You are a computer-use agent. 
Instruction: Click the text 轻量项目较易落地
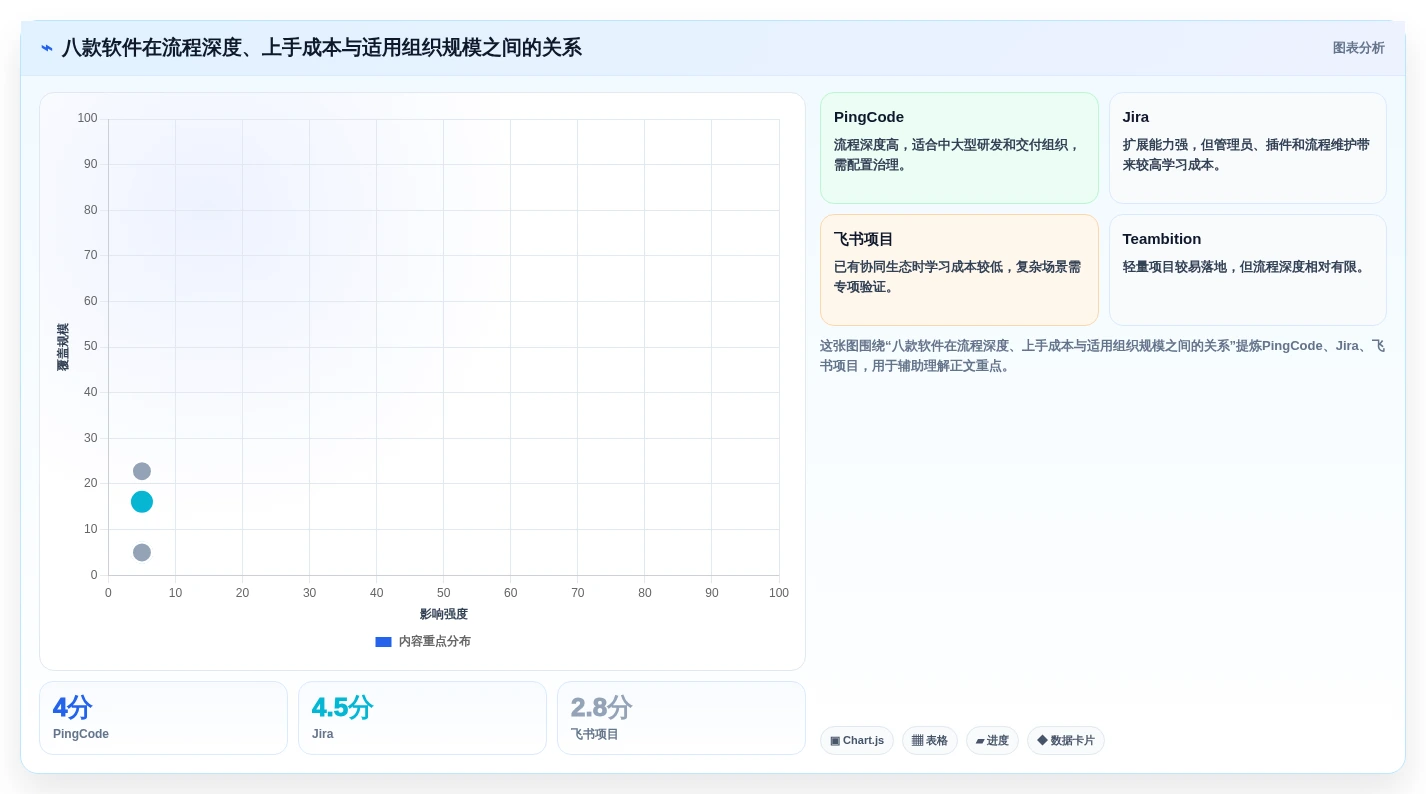point(1244,267)
